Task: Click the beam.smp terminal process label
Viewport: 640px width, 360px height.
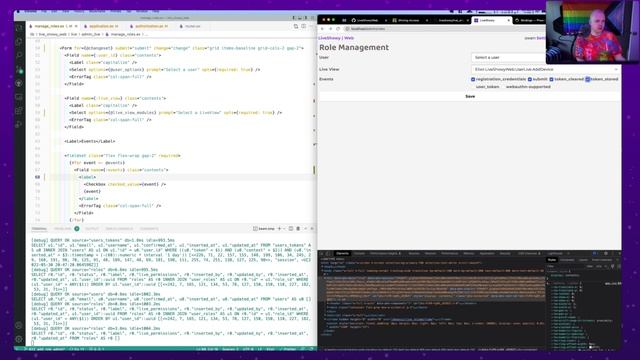Action: [264, 229]
